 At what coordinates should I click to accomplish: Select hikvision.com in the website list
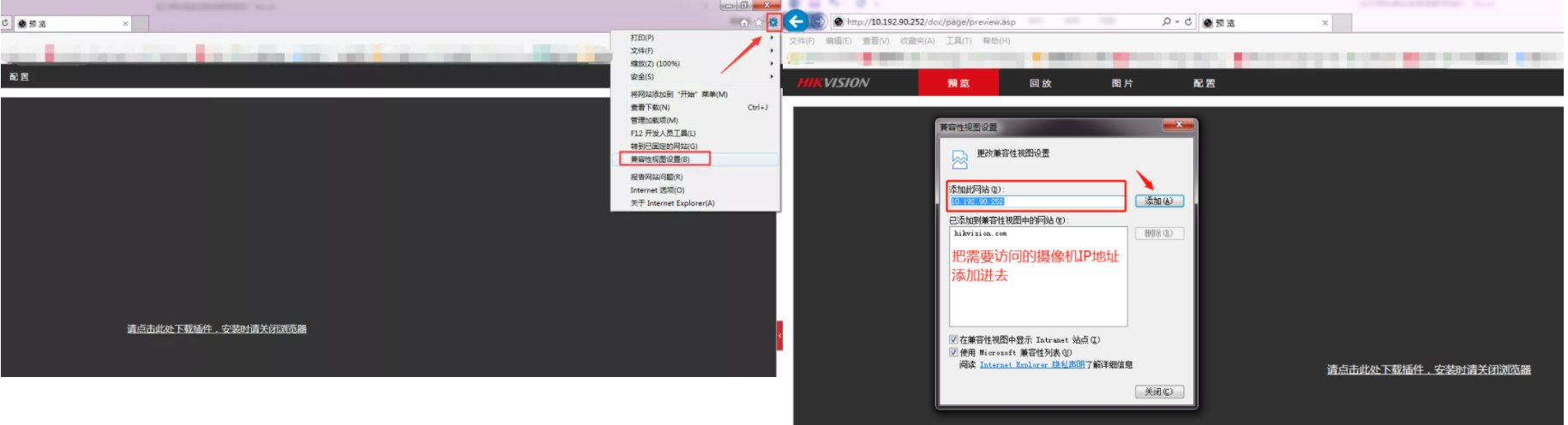tap(980, 233)
